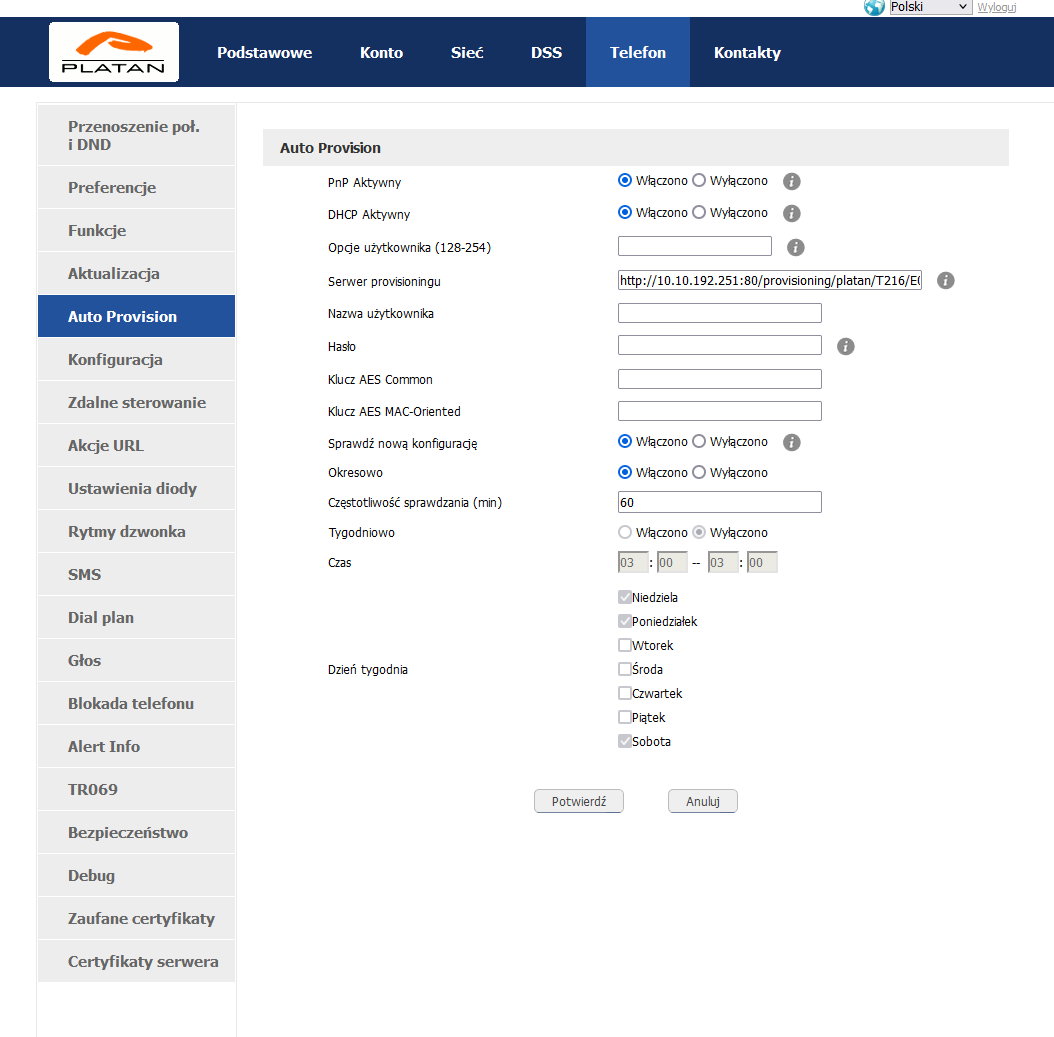Image resolution: width=1054 pixels, height=1037 pixels.
Task: Click the end minute Czas field
Action: [762, 563]
